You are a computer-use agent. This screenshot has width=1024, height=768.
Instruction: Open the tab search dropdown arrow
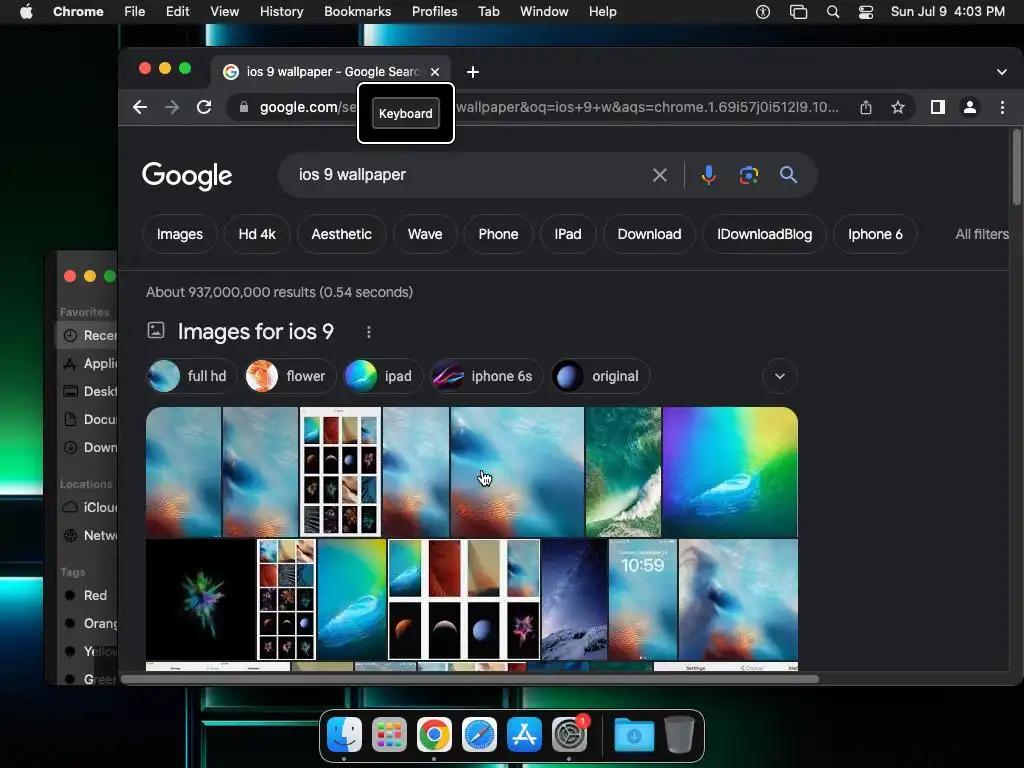point(1002,72)
